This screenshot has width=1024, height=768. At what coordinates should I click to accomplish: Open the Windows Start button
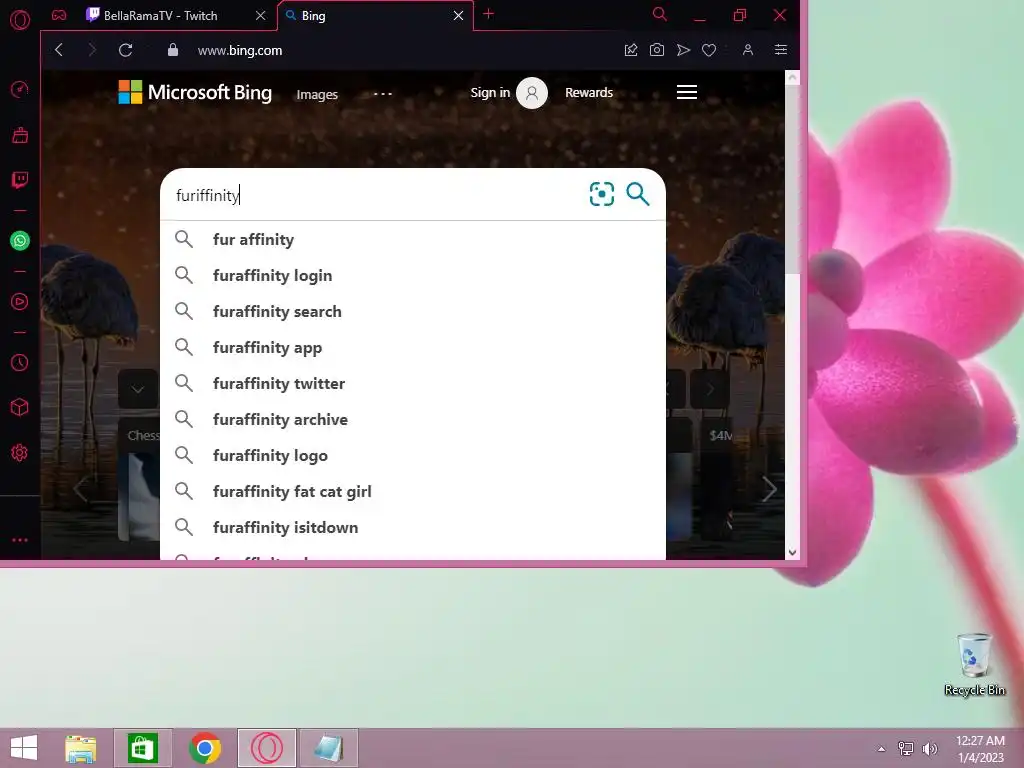click(x=24, y=748)
